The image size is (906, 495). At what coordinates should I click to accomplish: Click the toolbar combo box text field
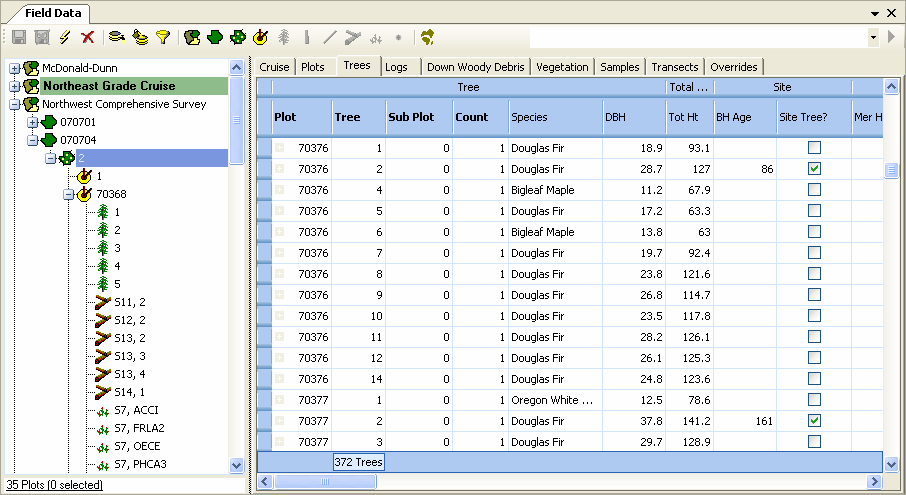coord(698,38)
